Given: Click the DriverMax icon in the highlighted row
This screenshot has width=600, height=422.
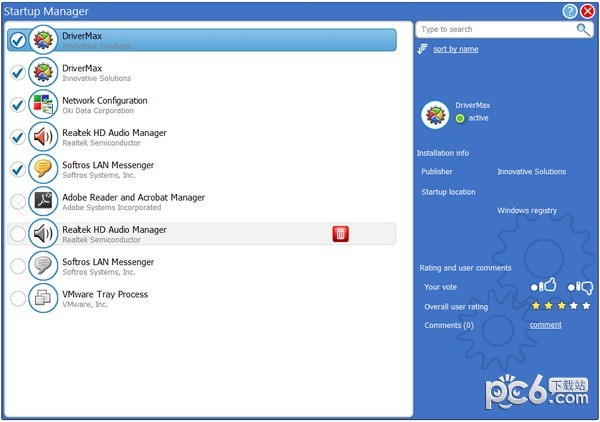Looking at the screenshot, I should (x=43, y=39).
